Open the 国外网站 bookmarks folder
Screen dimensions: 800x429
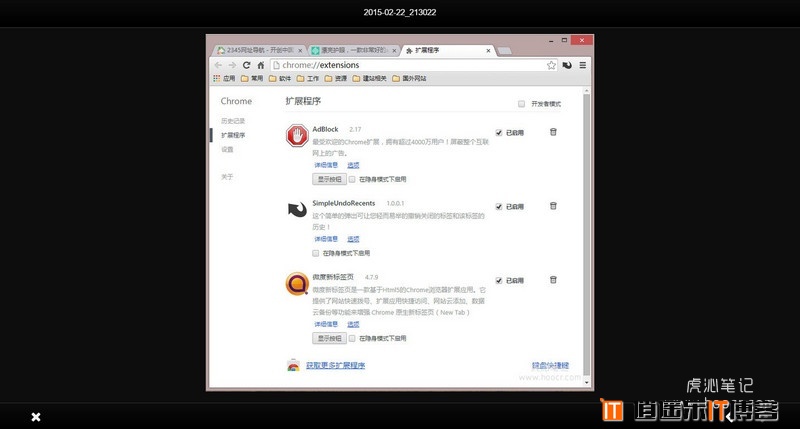coord(409,79)
